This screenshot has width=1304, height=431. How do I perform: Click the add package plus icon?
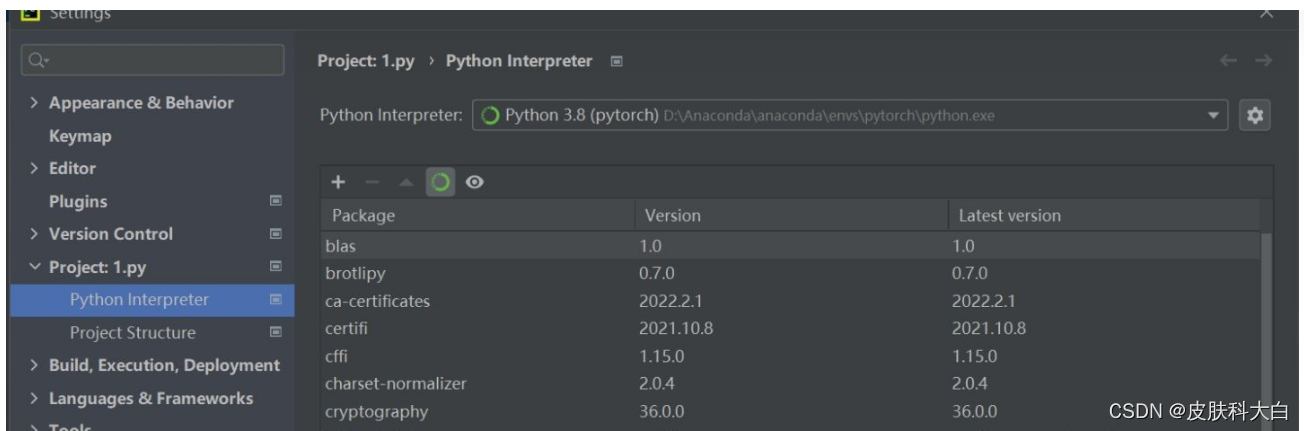point(338,182)
